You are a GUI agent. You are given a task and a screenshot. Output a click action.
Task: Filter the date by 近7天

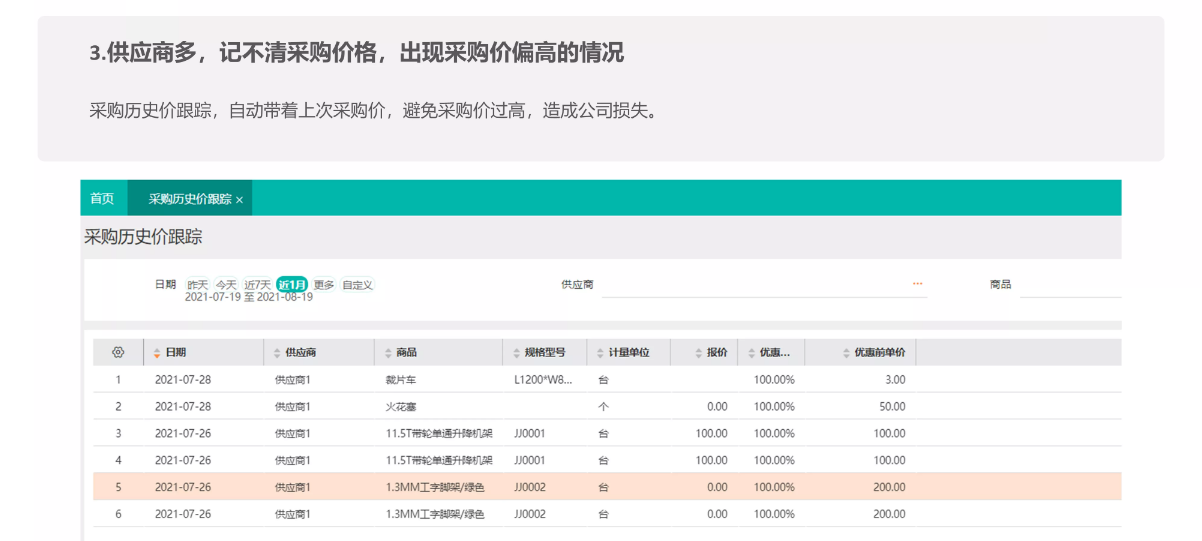257,285
